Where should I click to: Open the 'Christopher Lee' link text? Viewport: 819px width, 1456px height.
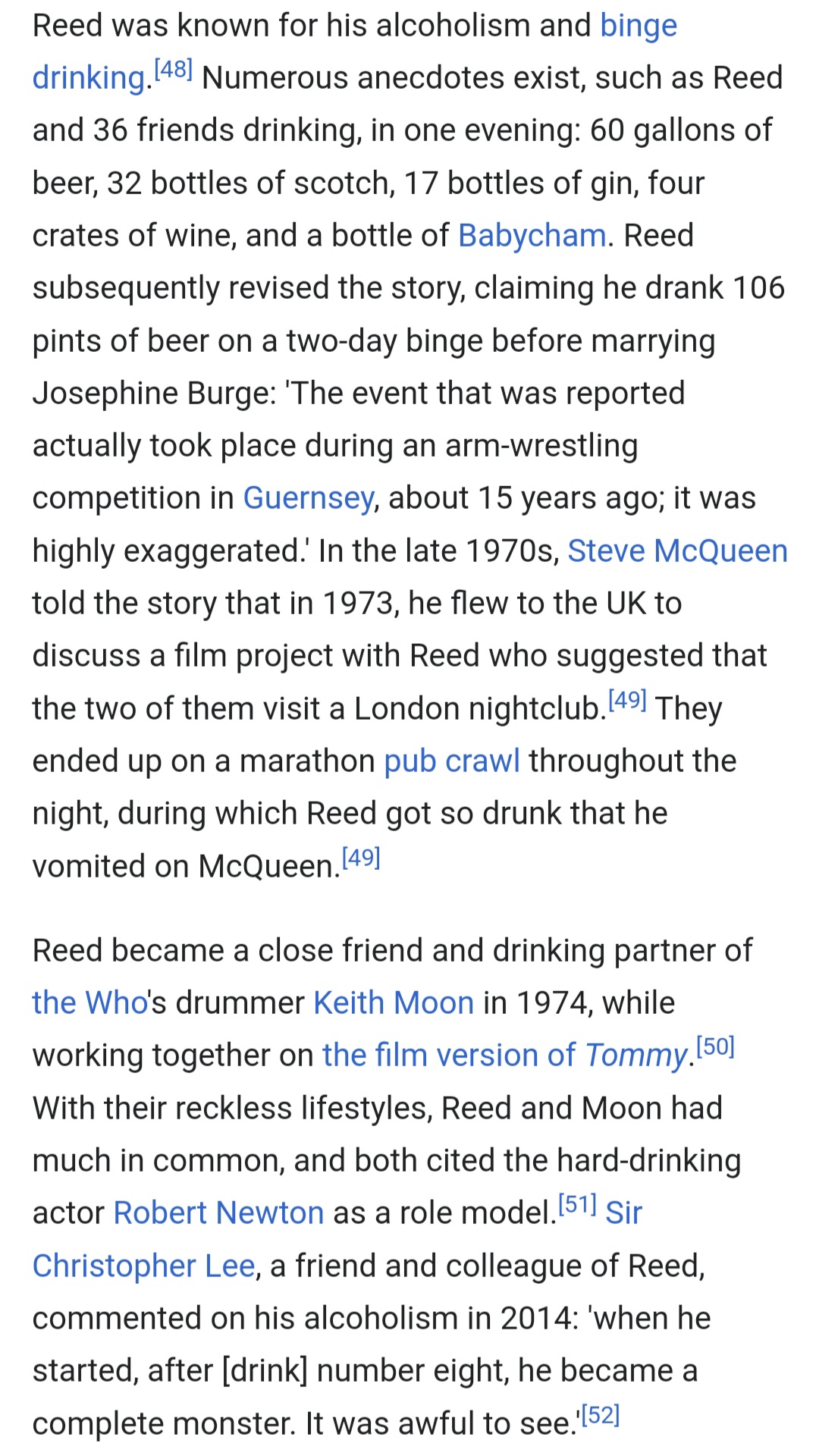[x=143, y=1266]
